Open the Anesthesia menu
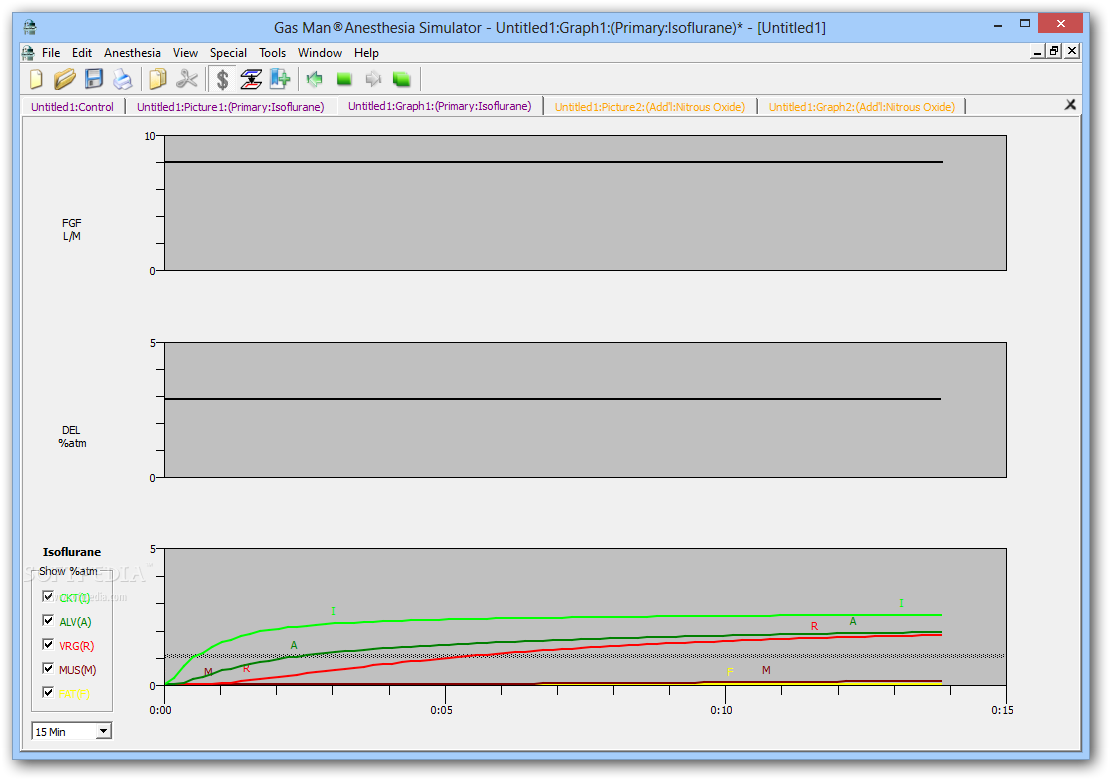 coord(132,52)
